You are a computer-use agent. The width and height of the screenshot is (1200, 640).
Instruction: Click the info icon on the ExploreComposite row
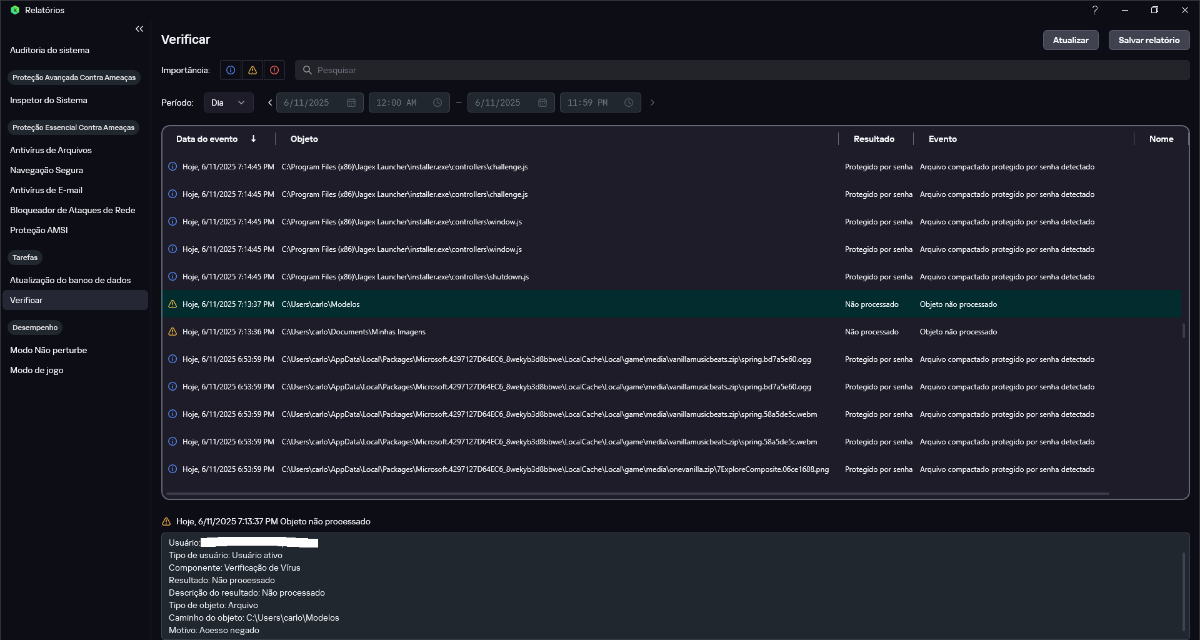(x=172, y=469)
